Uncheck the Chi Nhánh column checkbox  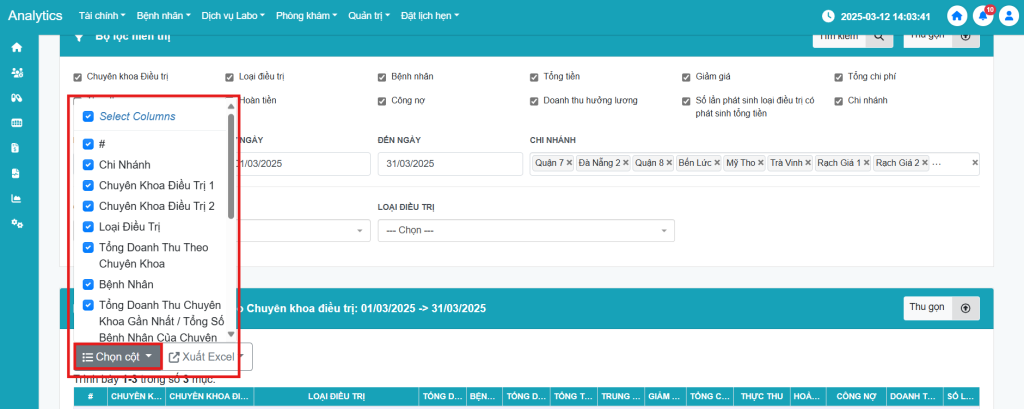pyautogui.click(x=88, y=164)
